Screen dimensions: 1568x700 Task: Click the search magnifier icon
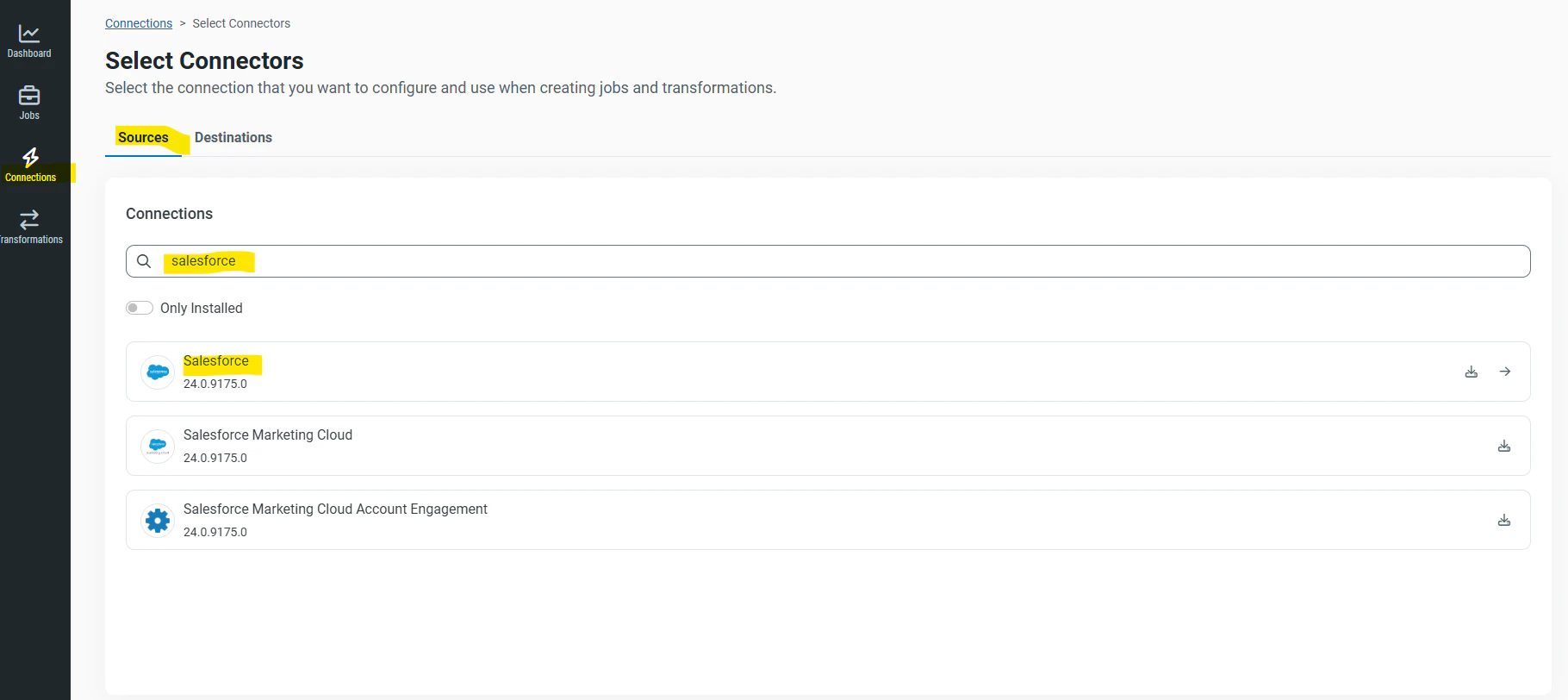[x=144, y=261]
